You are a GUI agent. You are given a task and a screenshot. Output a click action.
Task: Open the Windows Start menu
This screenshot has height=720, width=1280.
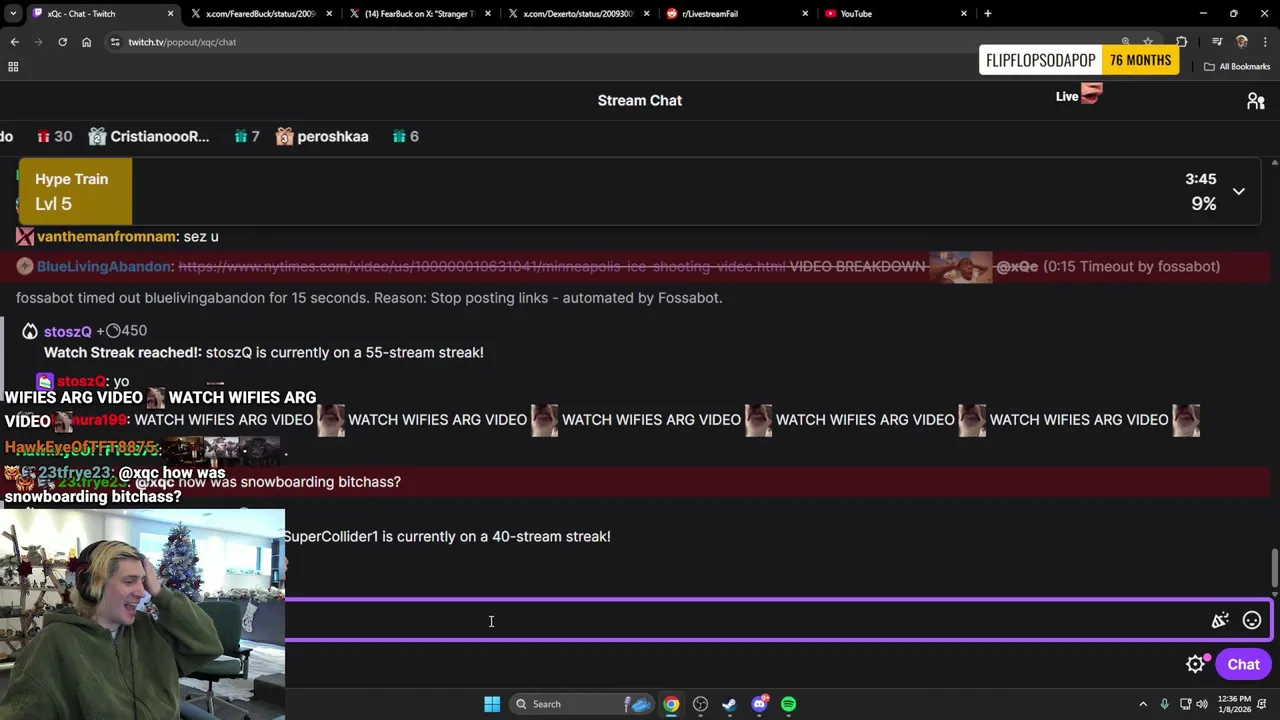tap(492, 704)
